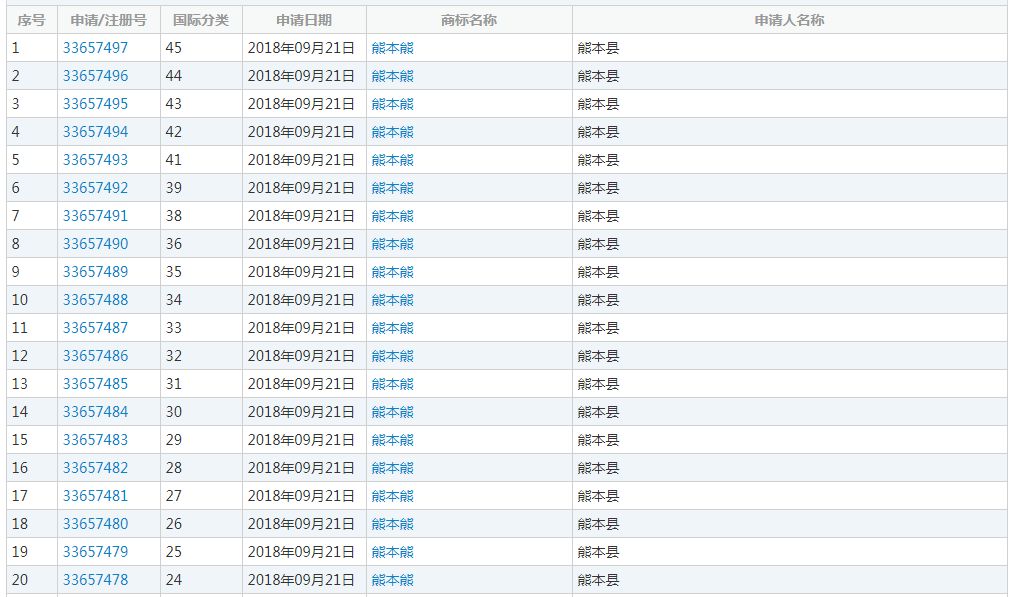
Task: Select international class cell 27
Action: 201,496
